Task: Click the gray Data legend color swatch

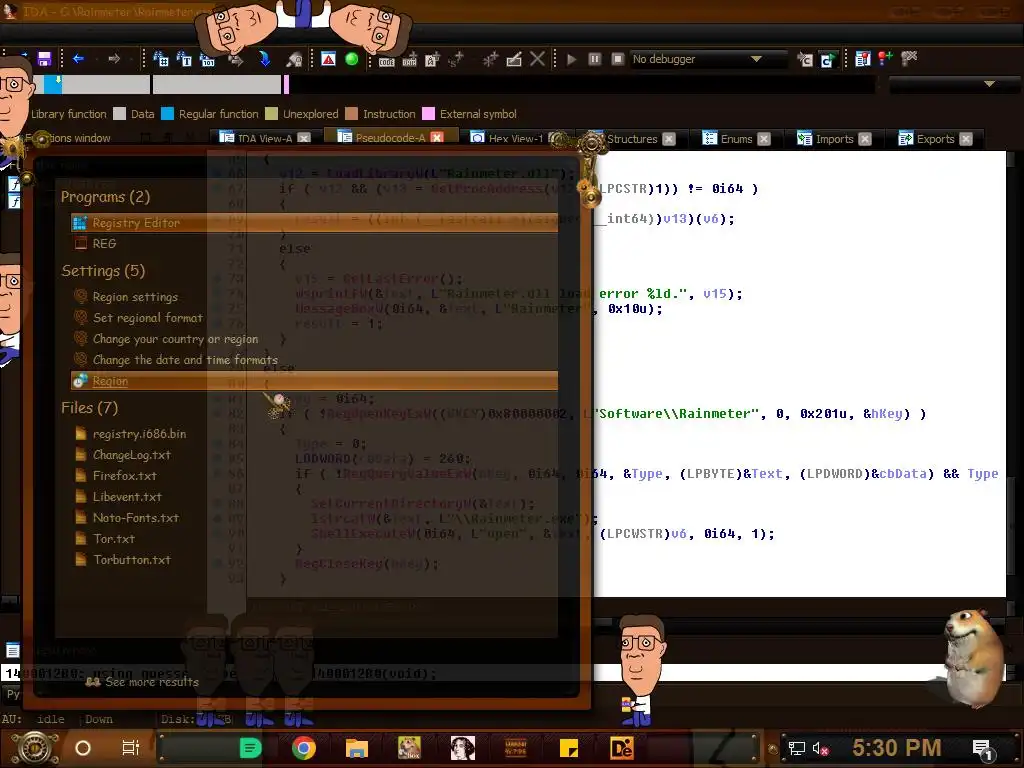Action: [x=119, y=114]
